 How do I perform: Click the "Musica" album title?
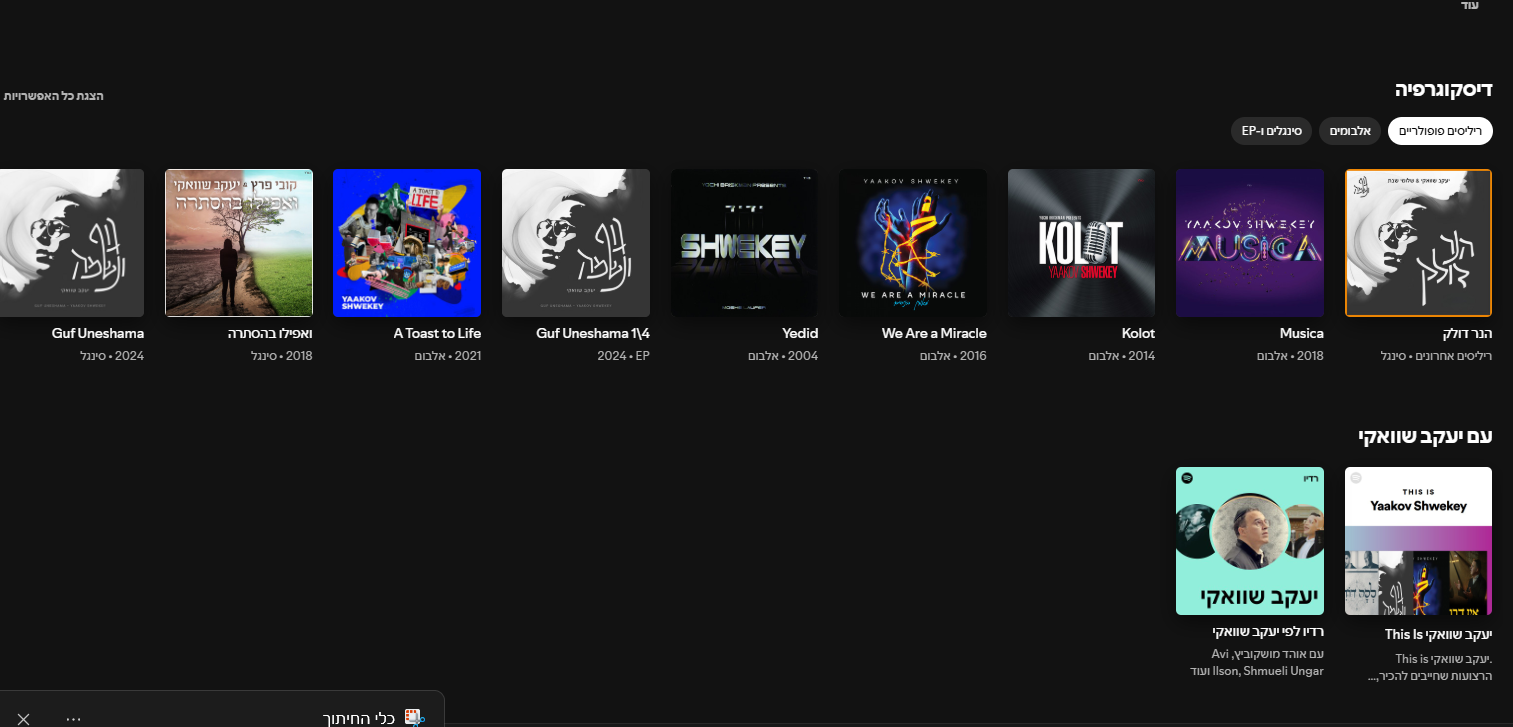(1302, 334)
